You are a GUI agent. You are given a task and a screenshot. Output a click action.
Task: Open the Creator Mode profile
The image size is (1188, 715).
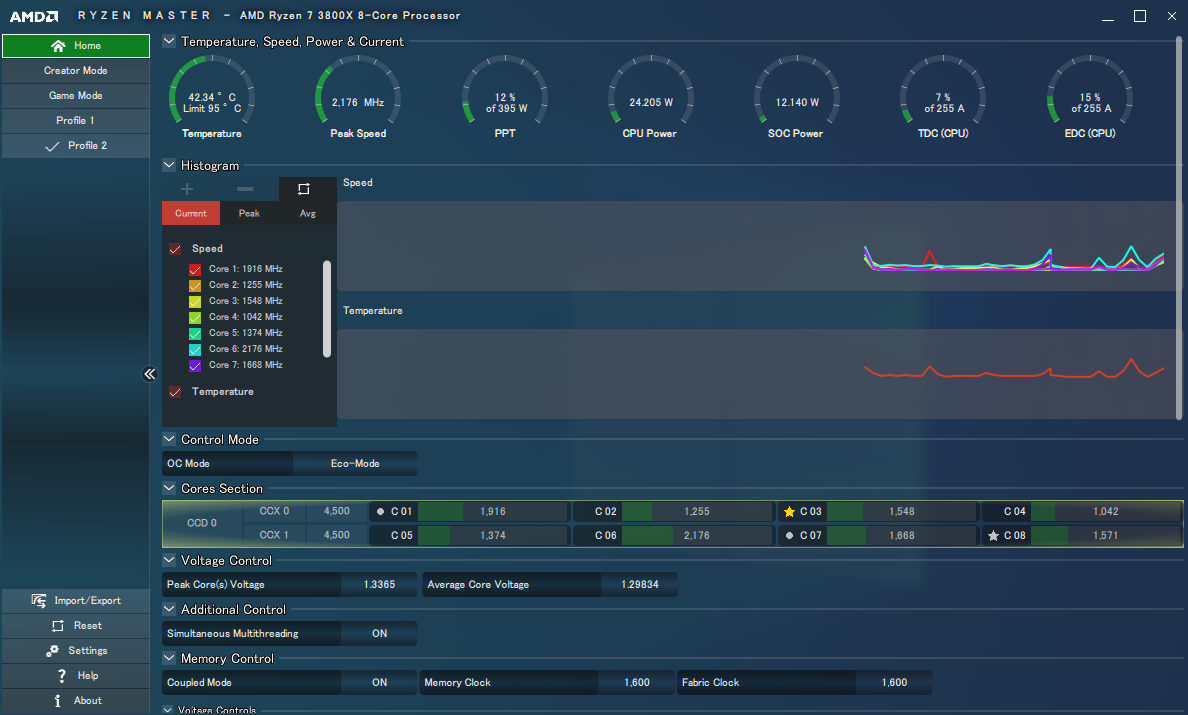tap(76, 70)
